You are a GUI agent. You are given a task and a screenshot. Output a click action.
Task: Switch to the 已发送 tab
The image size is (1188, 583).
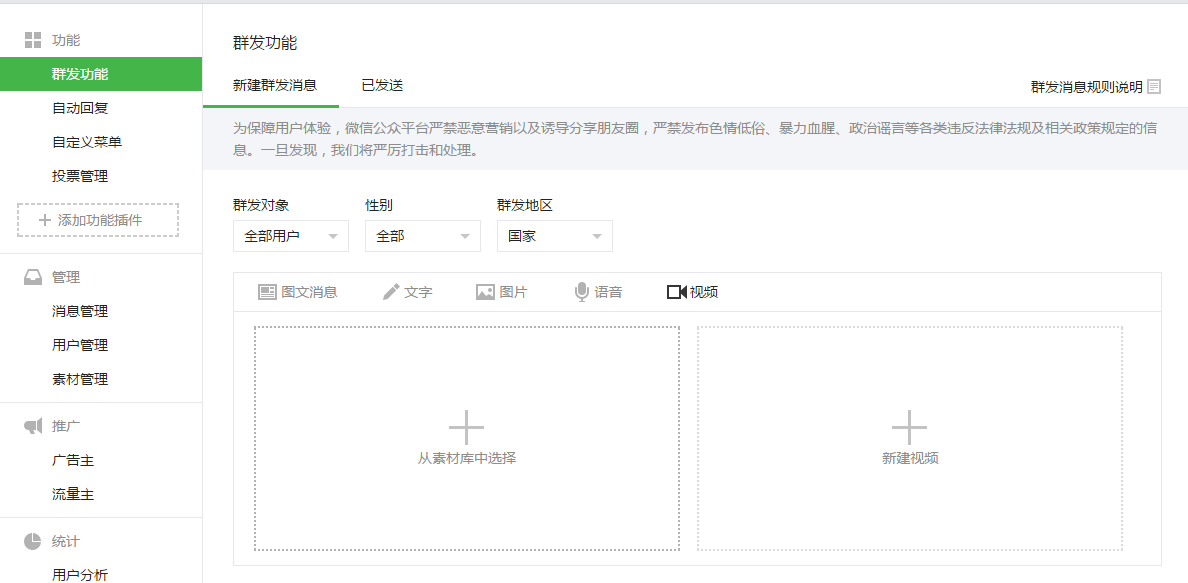pyautogui.click(x=379, y=85)
